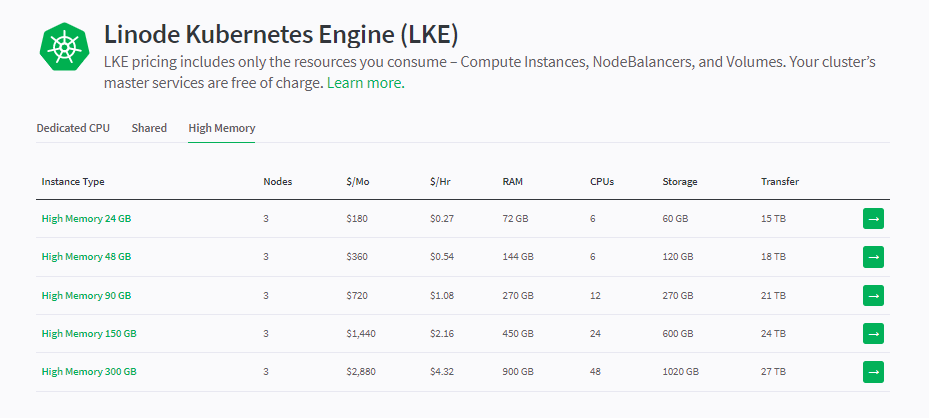Click the 24 TB transfer value
Viewport: 929px width, 418px height.
774,333
